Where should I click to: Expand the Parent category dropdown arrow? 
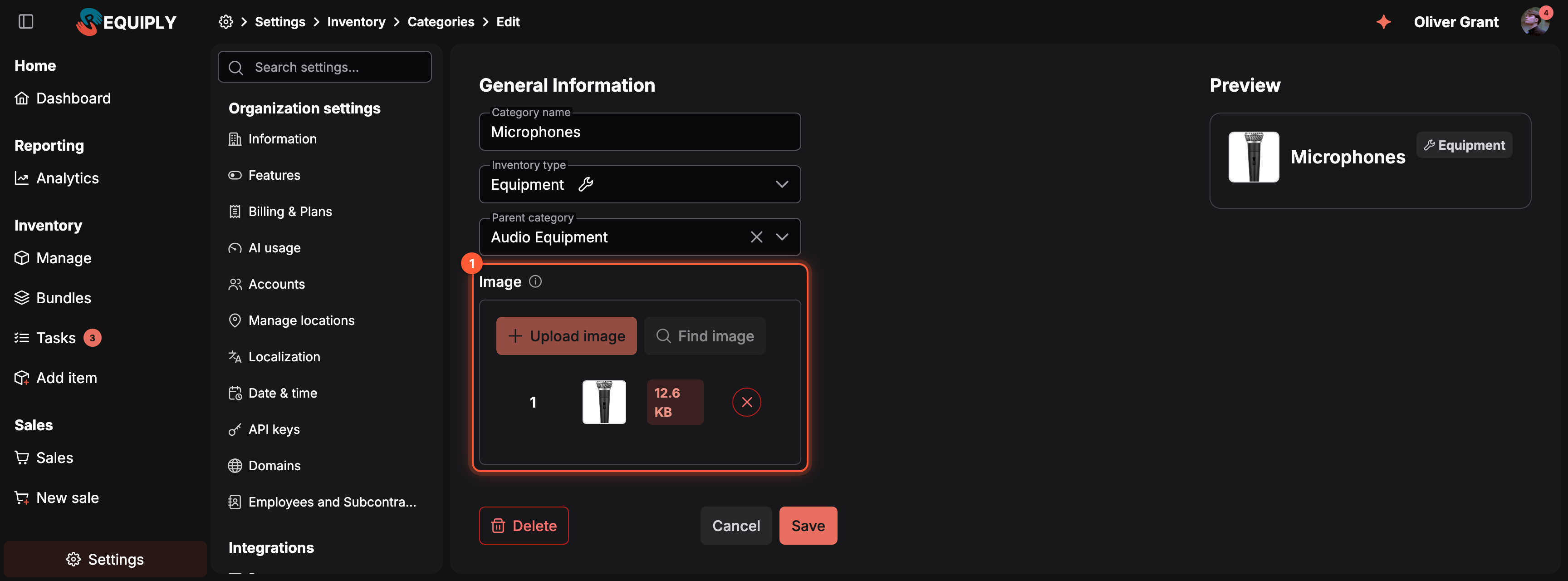[782, 237]
